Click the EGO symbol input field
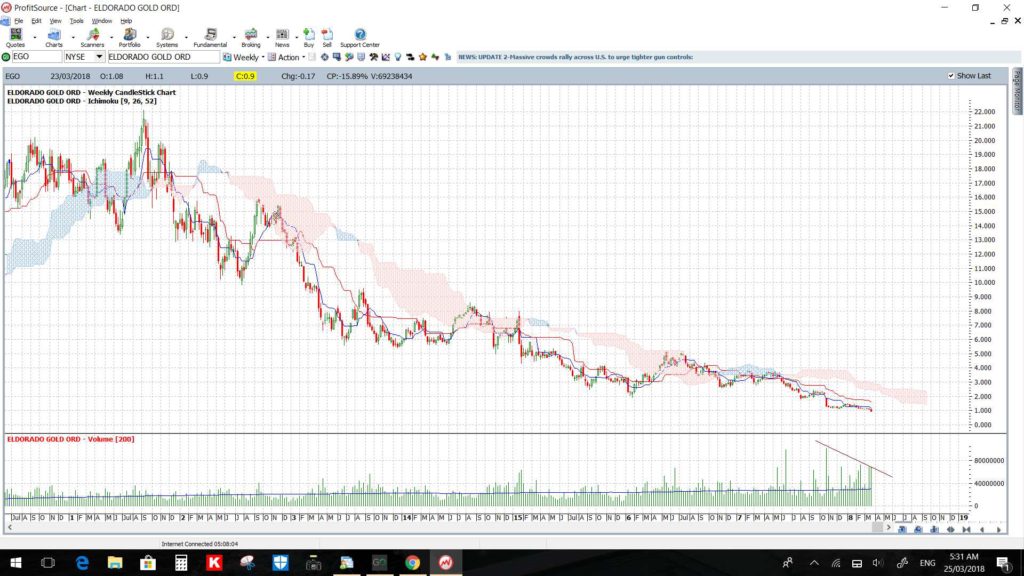Screen dimensions: 1024x576 [x=37, y=57]
